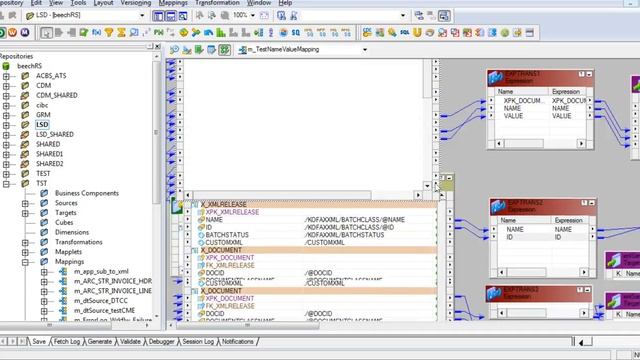Click the green bar chart transformation icon
This screenshot has height=360, width=640.
tap(221, 33)
